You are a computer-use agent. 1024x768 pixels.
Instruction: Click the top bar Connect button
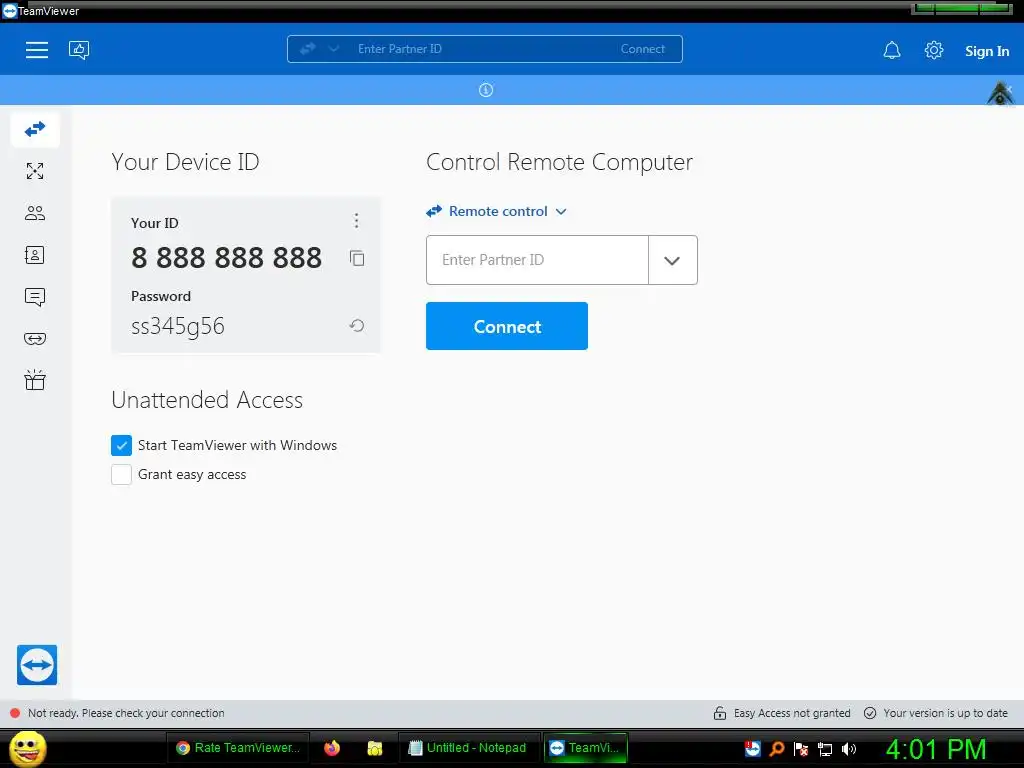click(x=643, y=49)
